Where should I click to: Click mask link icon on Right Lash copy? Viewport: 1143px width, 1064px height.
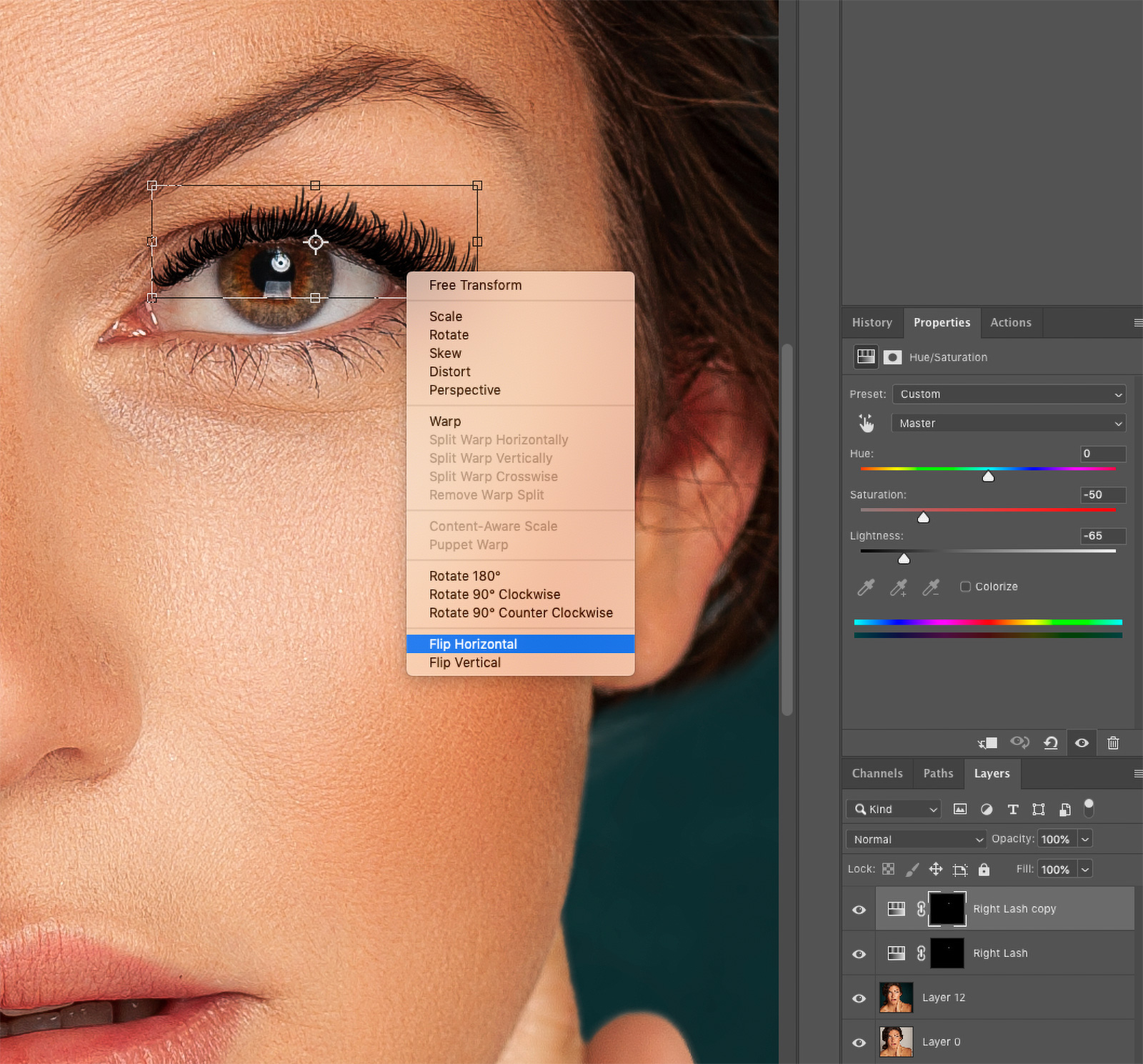tap(922, 909)
